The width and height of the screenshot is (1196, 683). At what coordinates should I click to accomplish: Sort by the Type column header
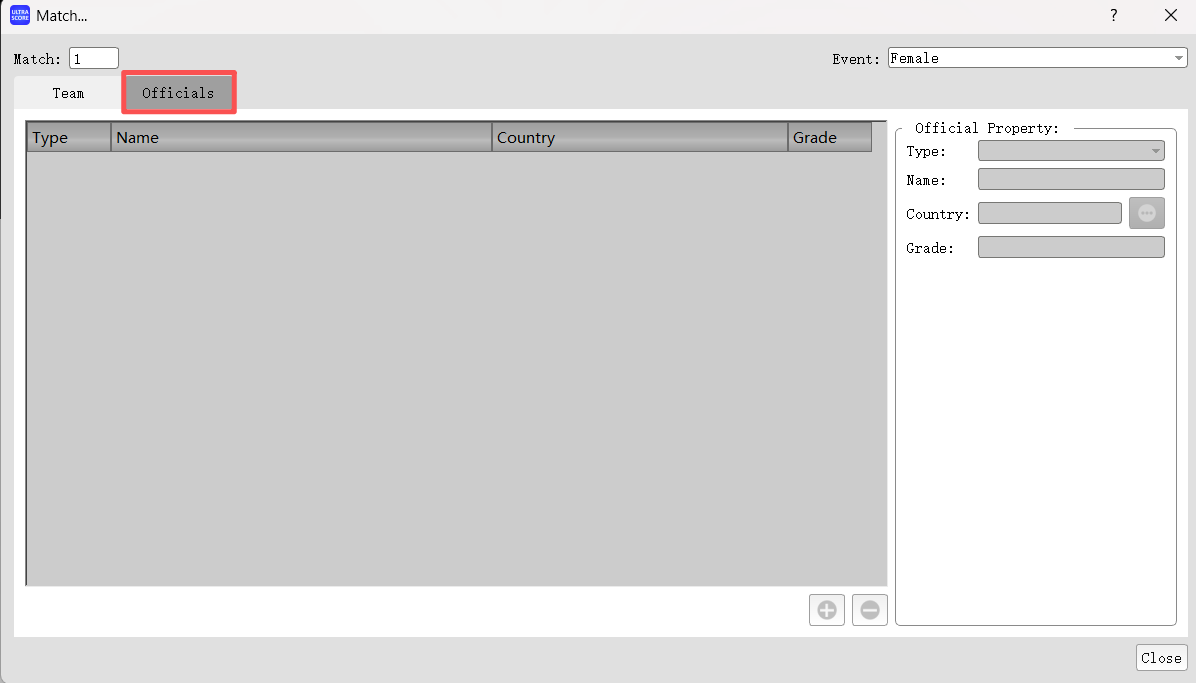[68, 138]
